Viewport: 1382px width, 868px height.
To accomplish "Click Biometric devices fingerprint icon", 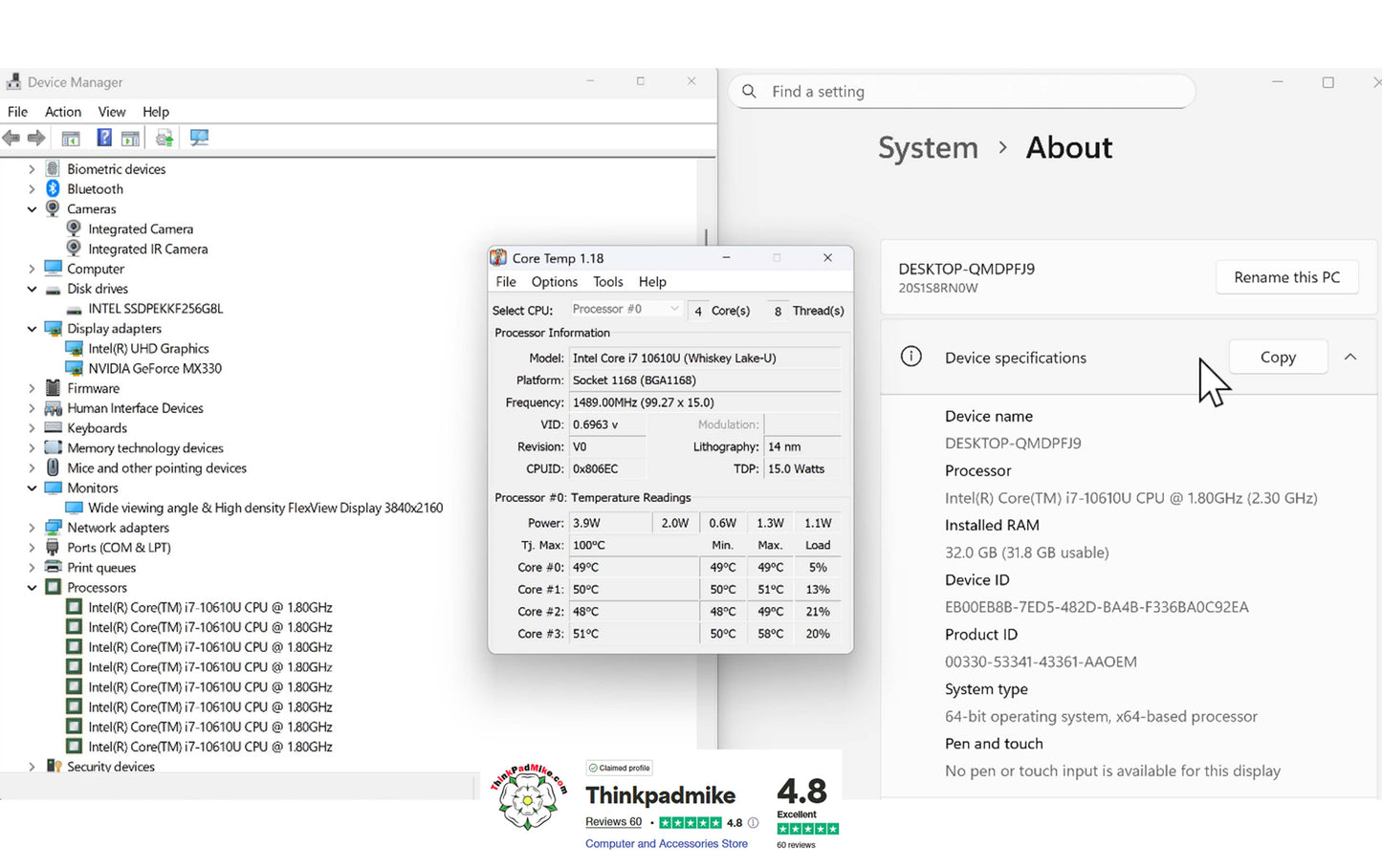I will pyautogui.click(x=53, y=169).
